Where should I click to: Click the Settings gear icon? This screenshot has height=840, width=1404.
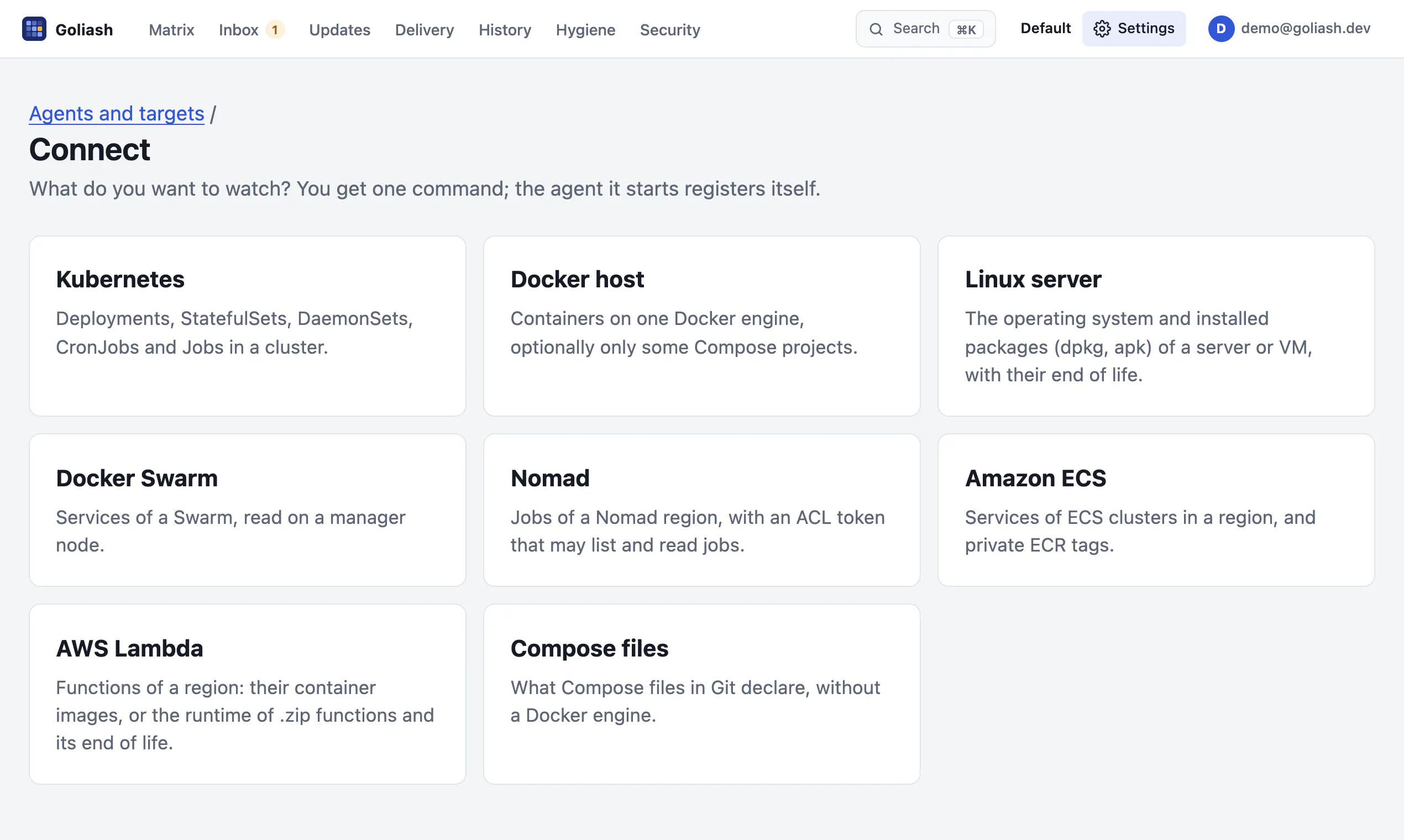(x=1102, y=29)
